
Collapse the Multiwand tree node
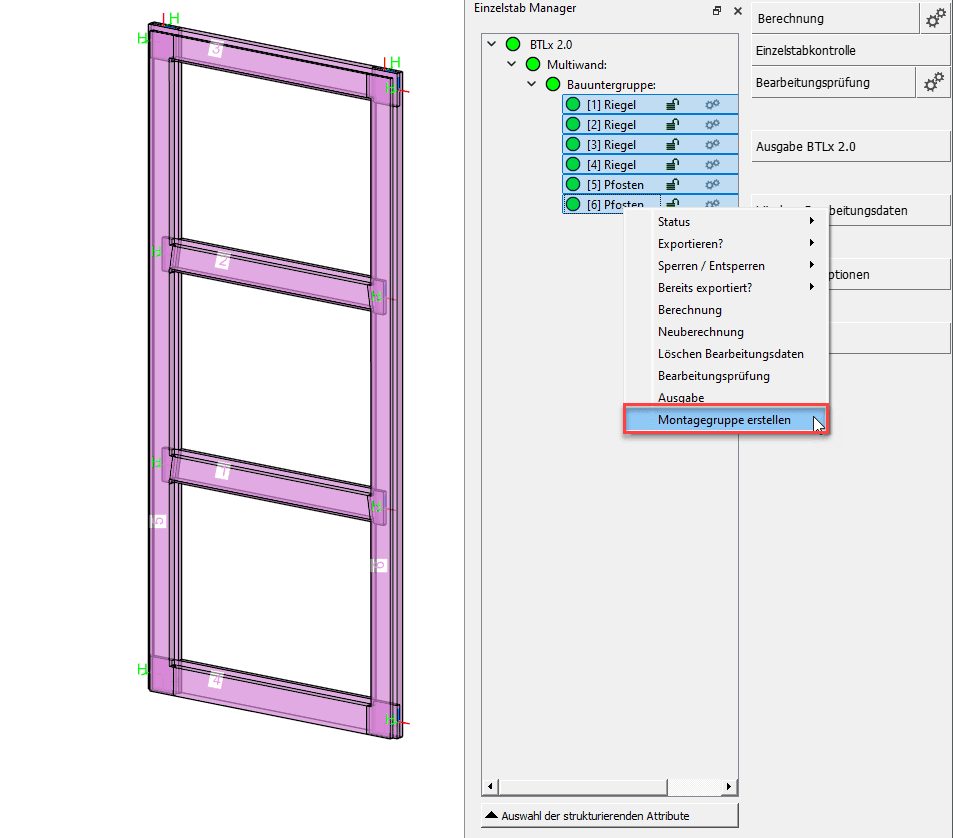coord(512,64)
